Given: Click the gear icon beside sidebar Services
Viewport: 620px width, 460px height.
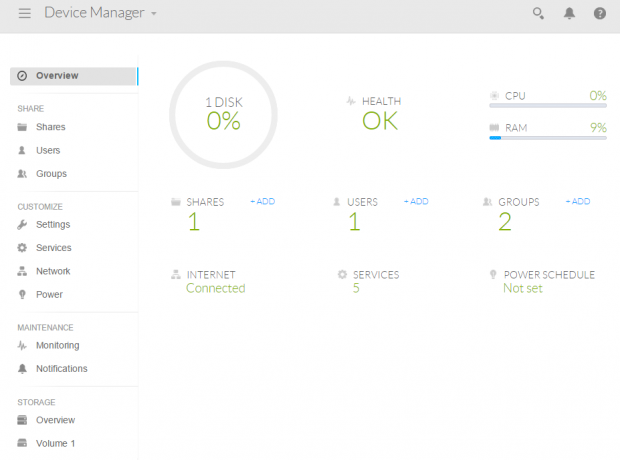Looking at the screenshot, I should click(x=22, y=248).
